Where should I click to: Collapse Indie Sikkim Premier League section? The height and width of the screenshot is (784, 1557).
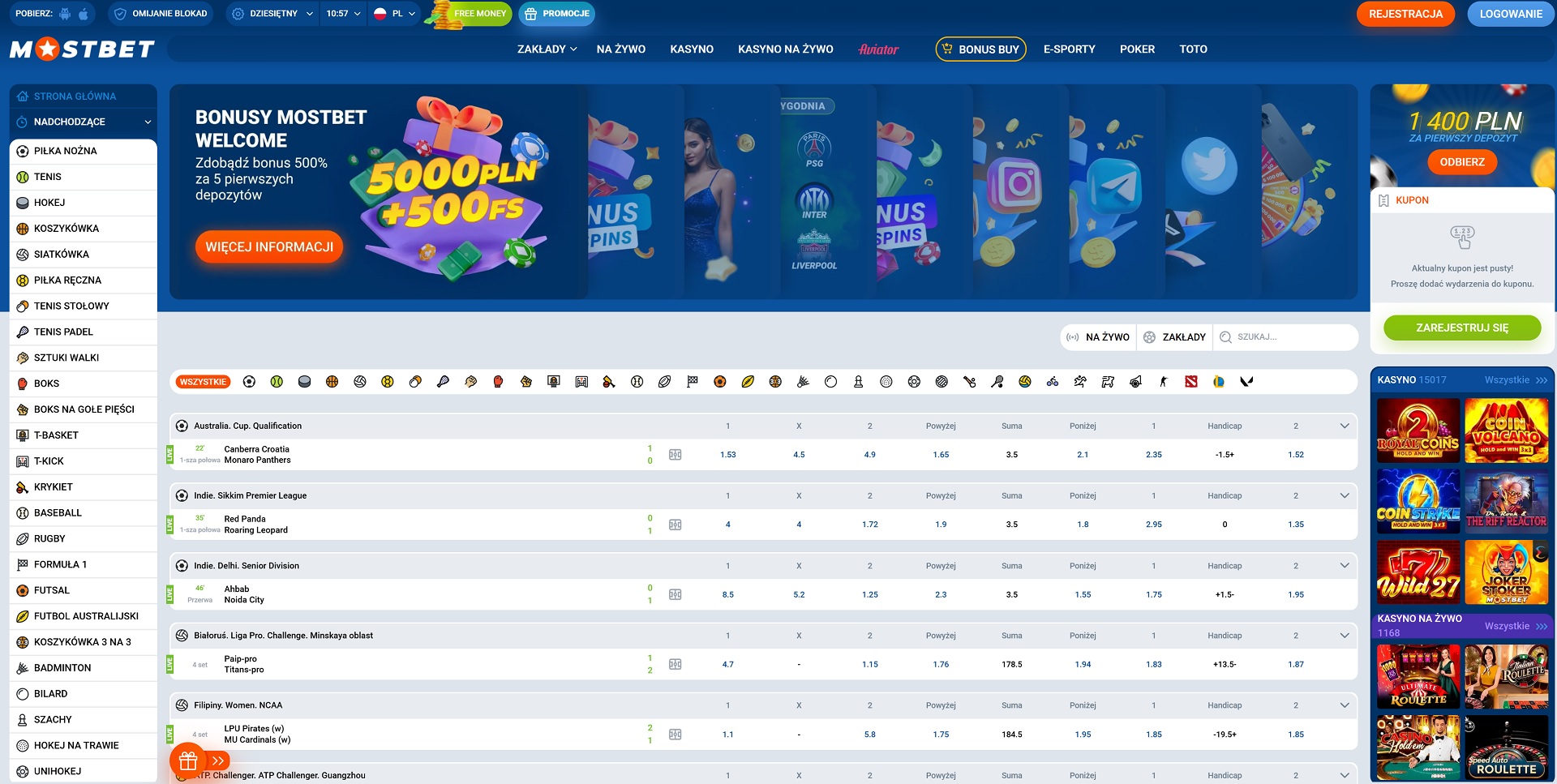coord(1345,495)
